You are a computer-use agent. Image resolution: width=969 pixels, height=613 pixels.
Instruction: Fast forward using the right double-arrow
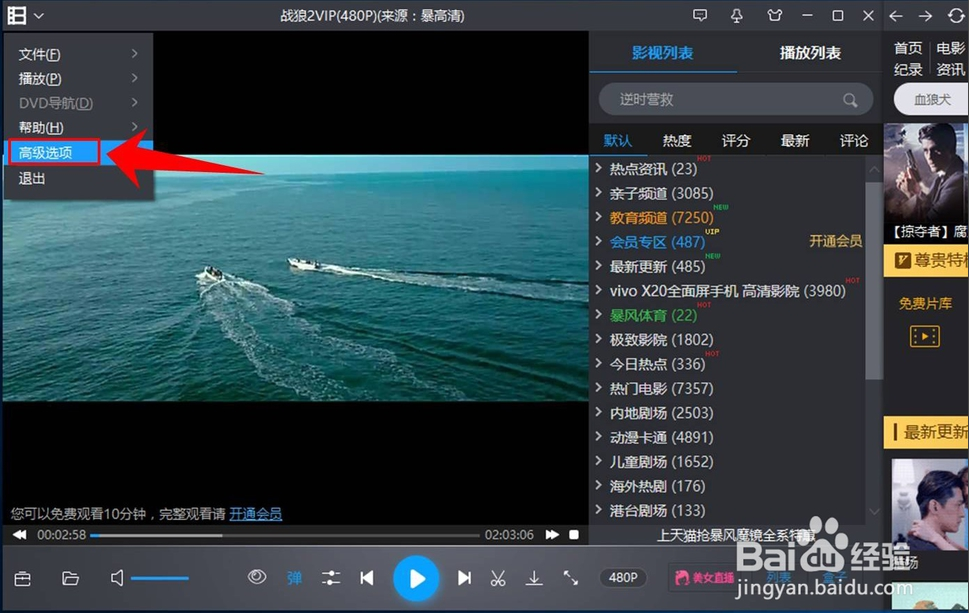552,535
